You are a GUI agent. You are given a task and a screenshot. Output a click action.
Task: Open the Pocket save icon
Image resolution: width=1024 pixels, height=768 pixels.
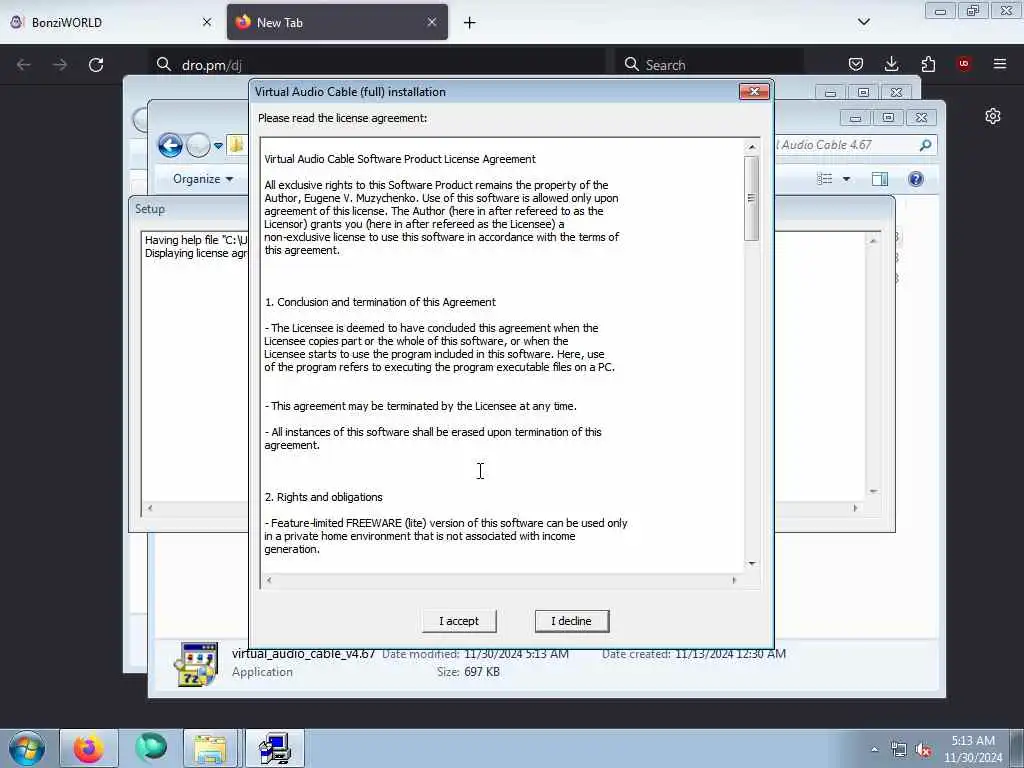(856, 64)
